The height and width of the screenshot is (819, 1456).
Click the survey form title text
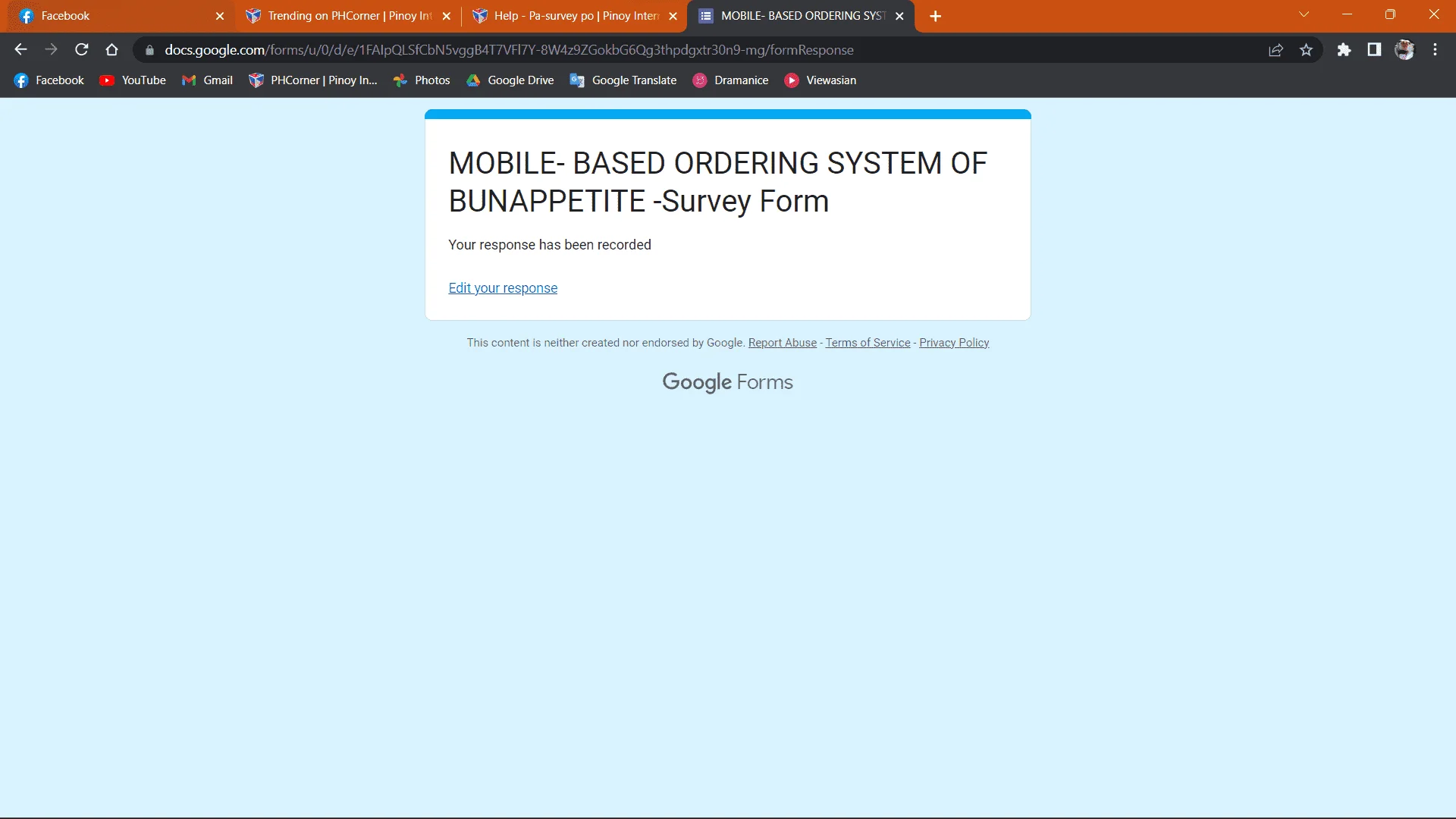(x=717, y=182)
